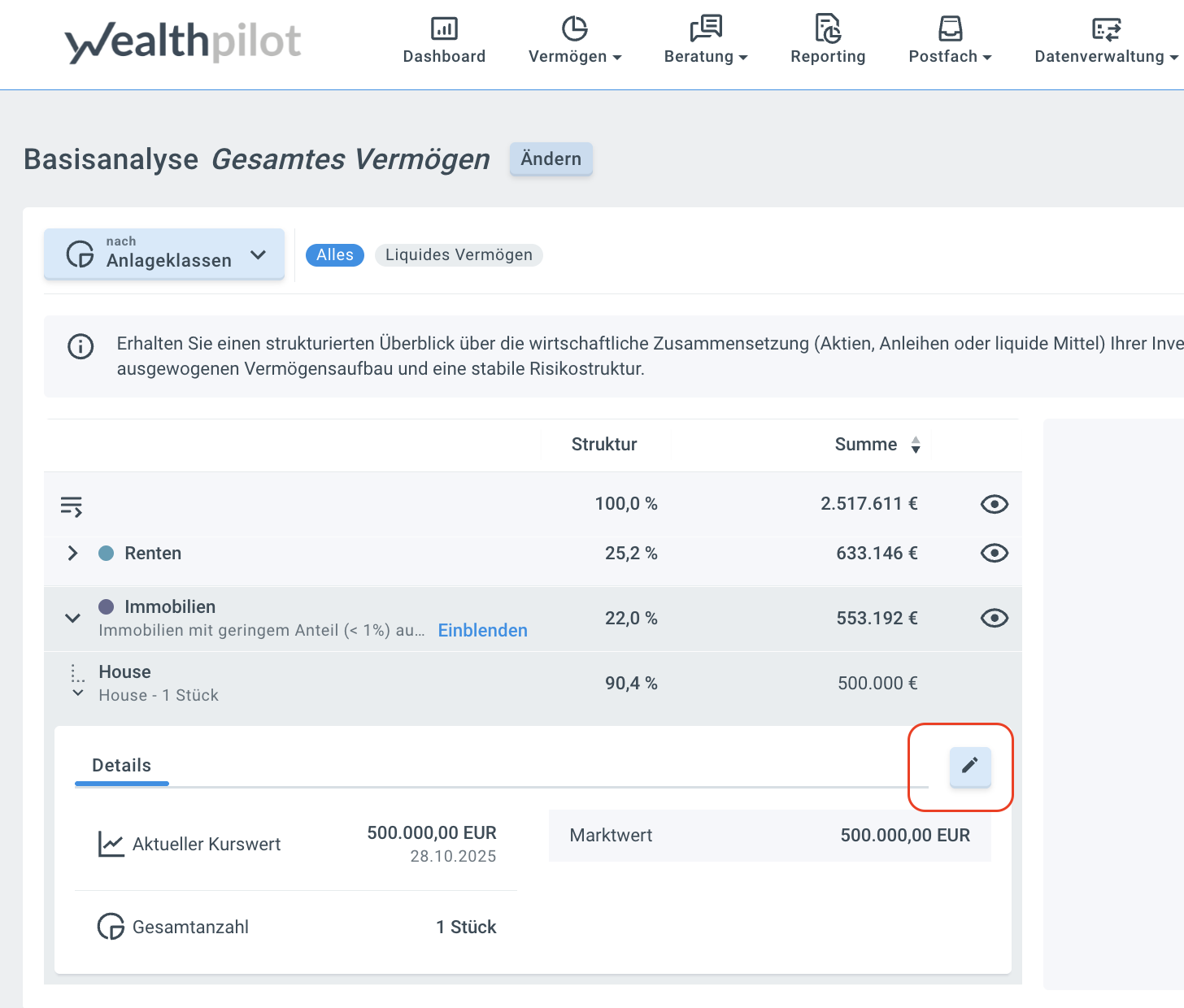Open the Reporting page icon
Viewport: 1184px width, 1008px height.
click(x=828, y=29)
